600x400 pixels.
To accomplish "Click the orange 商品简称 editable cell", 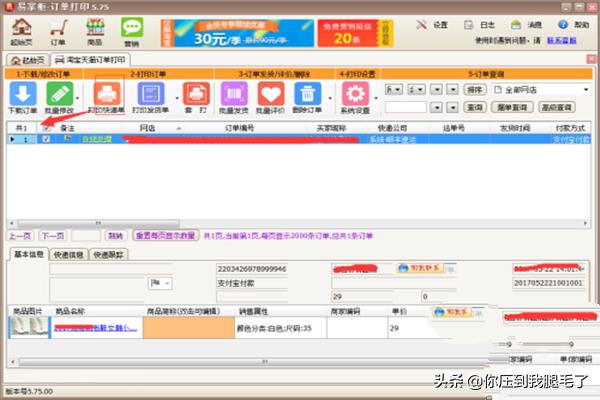I will tap(189, 328).
